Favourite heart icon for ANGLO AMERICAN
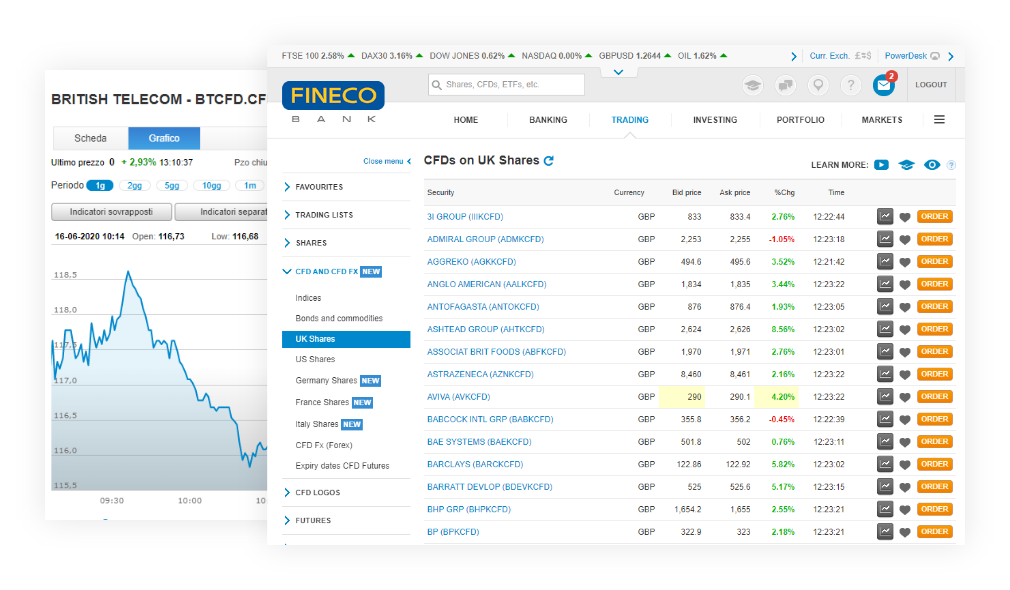 pyautogui.click(x=905, y=285)
